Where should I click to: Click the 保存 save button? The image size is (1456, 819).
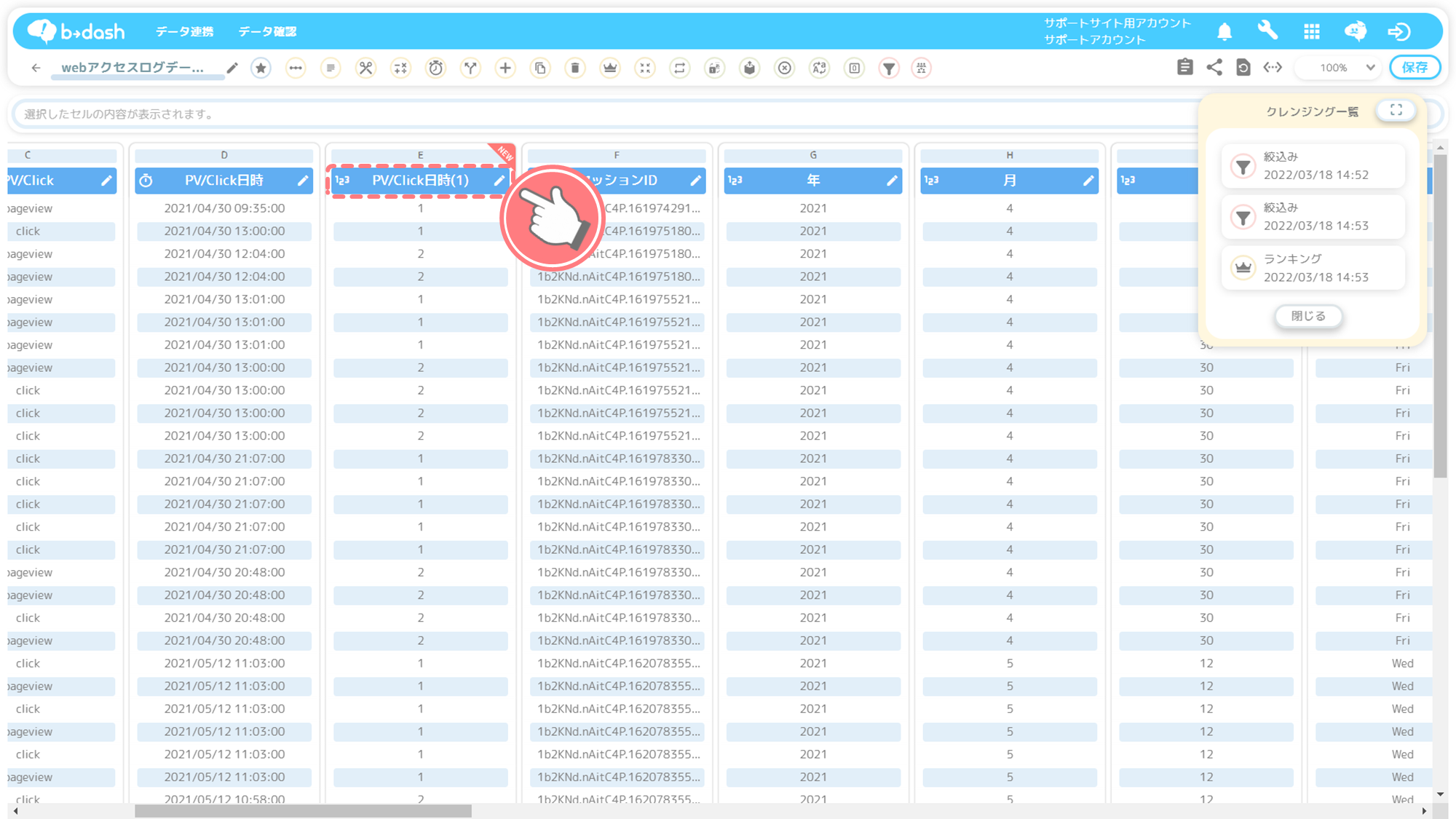click(x=1415, y=67)
